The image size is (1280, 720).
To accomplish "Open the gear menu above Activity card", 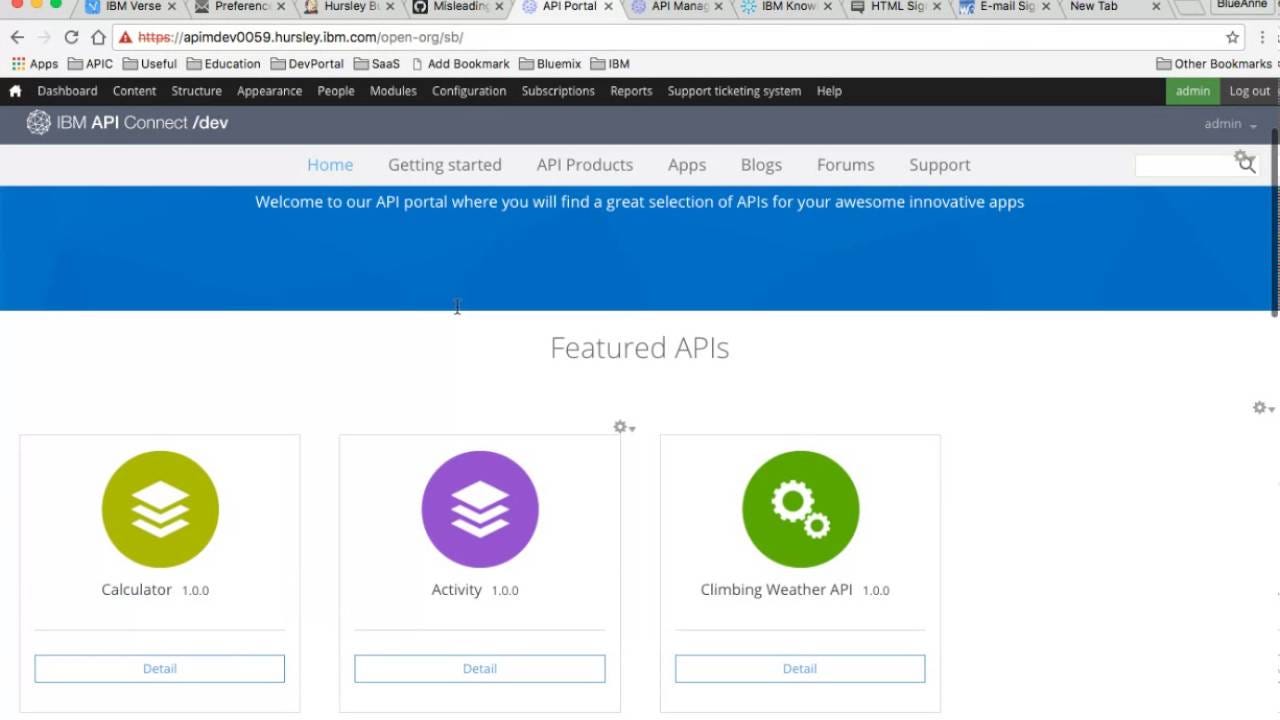I will [624, 427].
